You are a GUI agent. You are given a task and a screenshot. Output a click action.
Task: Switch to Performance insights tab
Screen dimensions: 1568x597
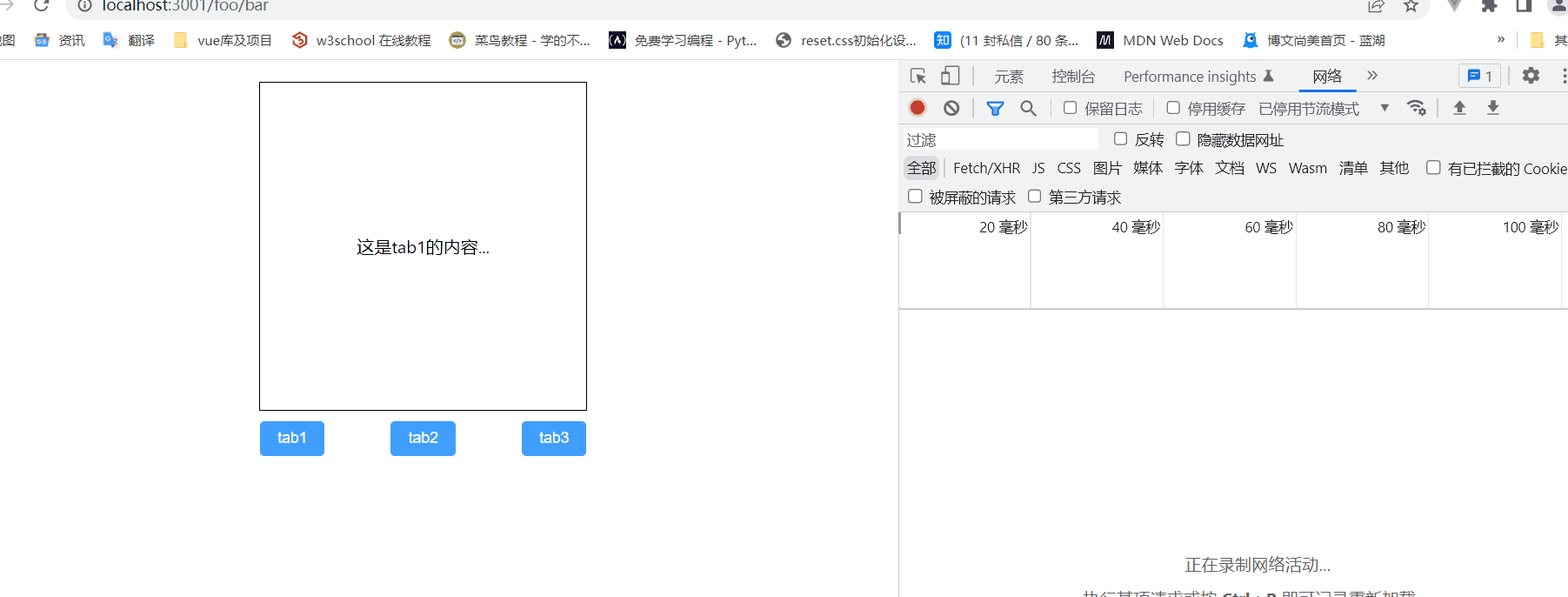point(1198,77)
